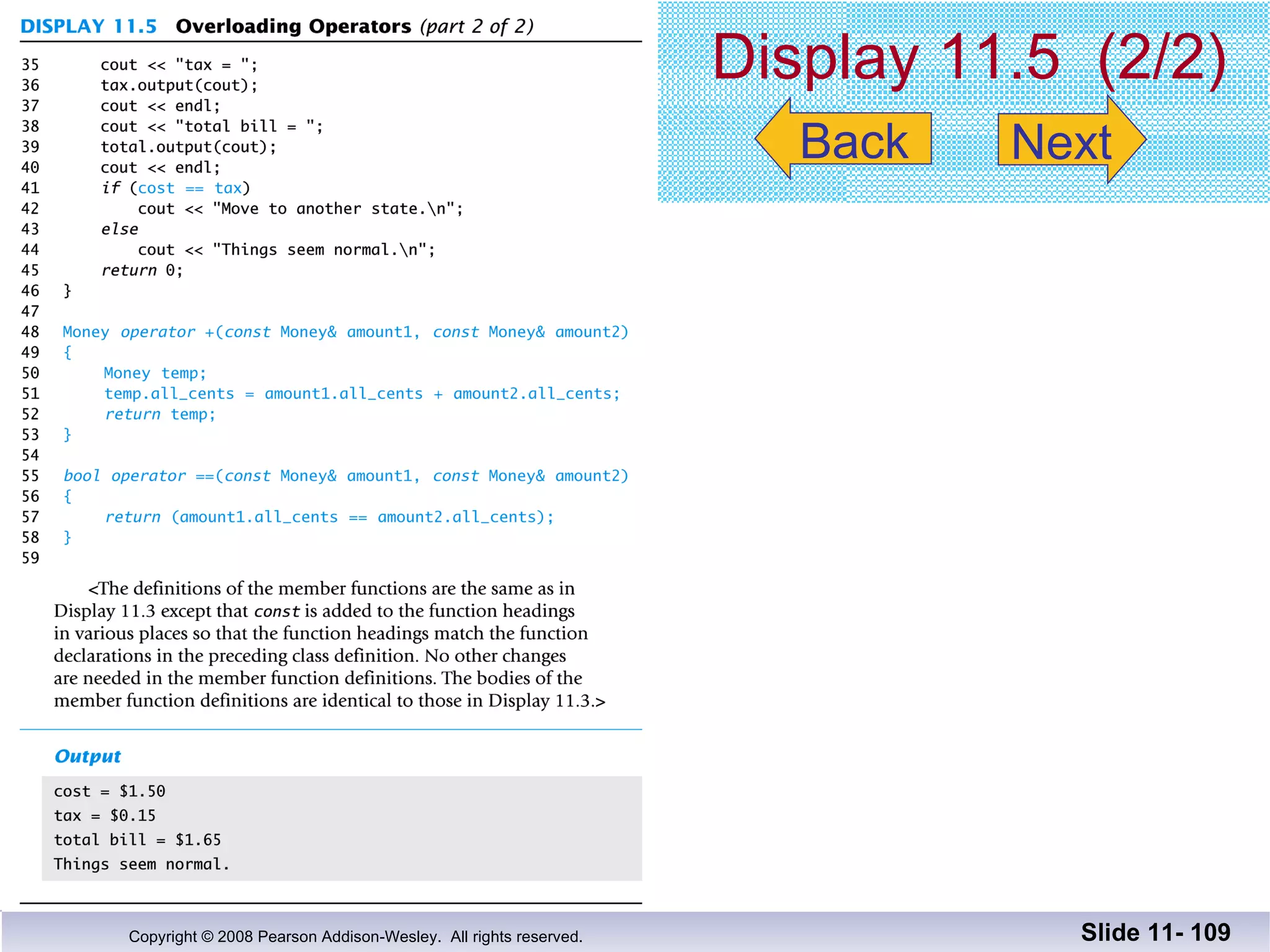
Task: Click output line 'cost = $1.50'
Action: coord(110,791)
